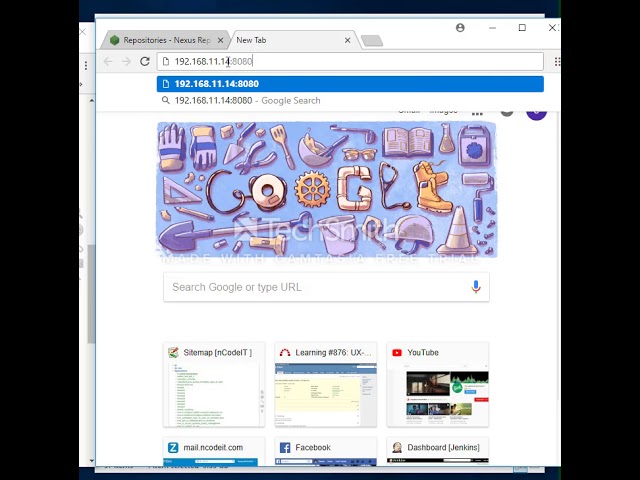640x480 pixels.
Task: Reload the current page
Action: pyautogui.click(x=145, y=61)
